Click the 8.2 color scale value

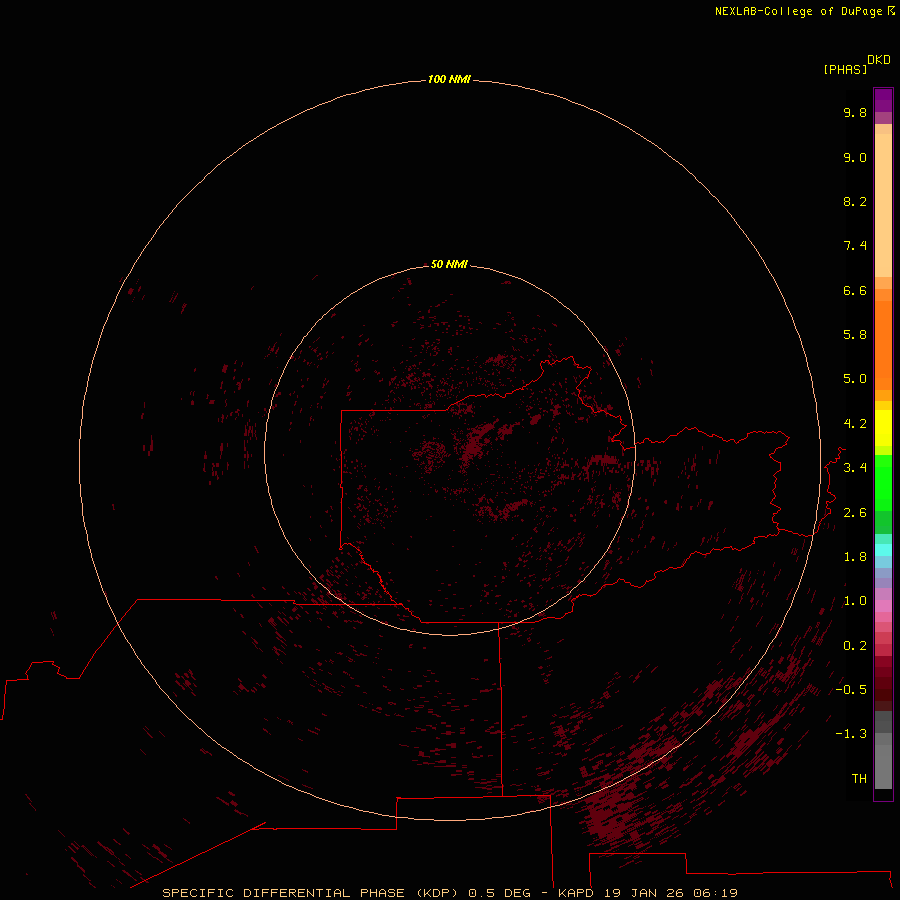855,201
